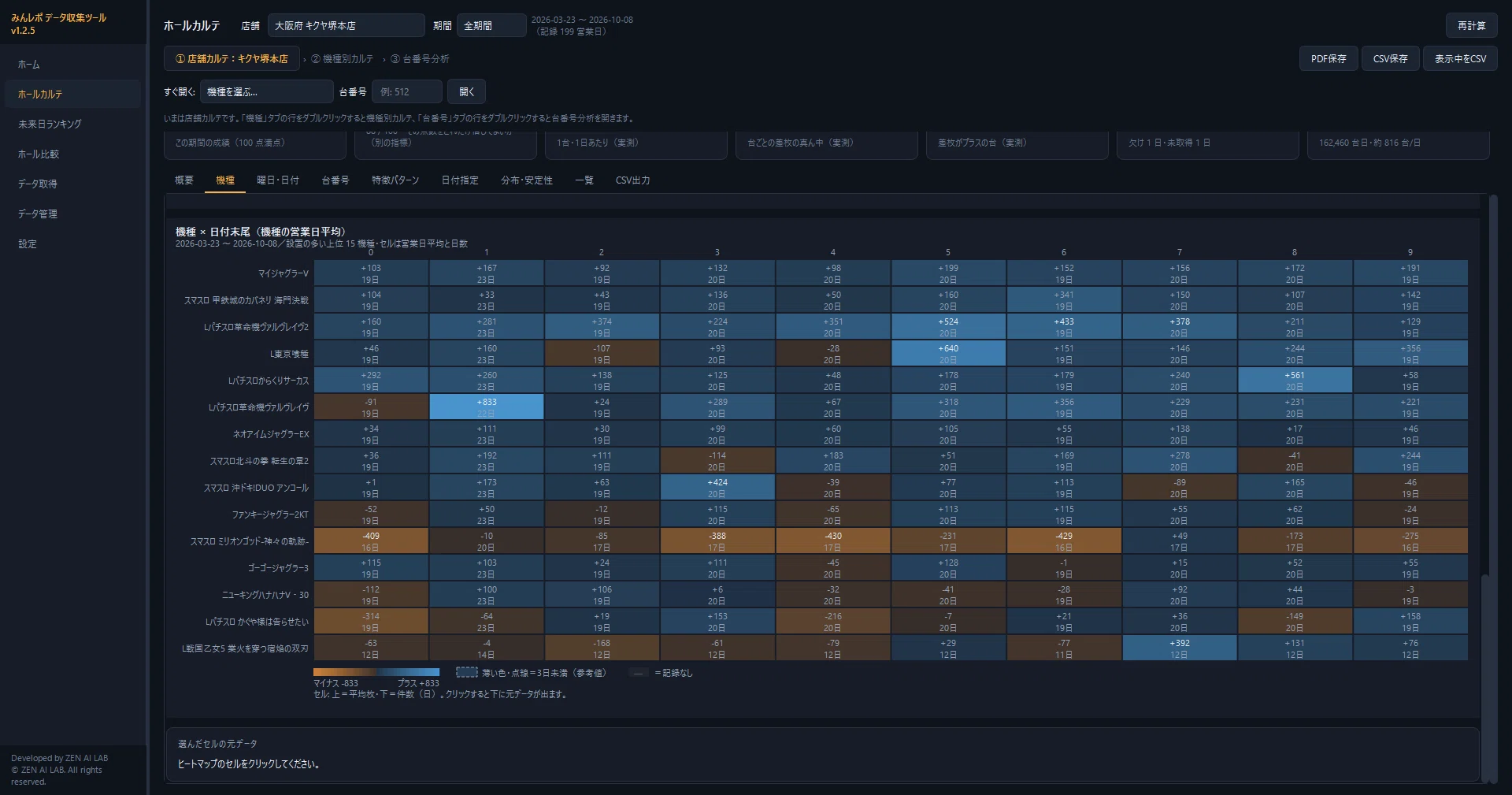Go to the 台番号分析 breadcrumb step
Viewport: 1512px width, 795px height.
coord(420,59)
